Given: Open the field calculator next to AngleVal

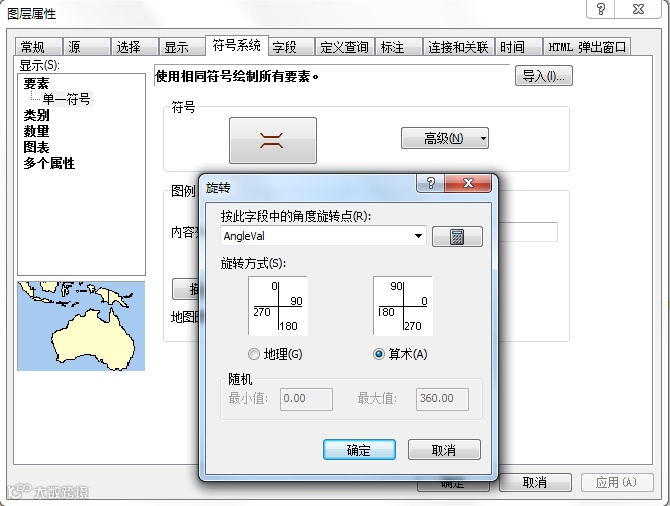Looking at the screenshot, I should pyautogui.click(x=457, y=236).
